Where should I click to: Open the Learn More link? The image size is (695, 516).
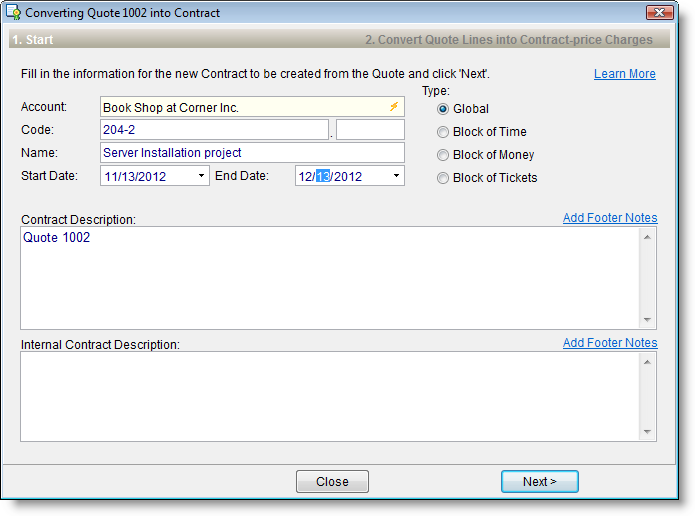(624, 74)
